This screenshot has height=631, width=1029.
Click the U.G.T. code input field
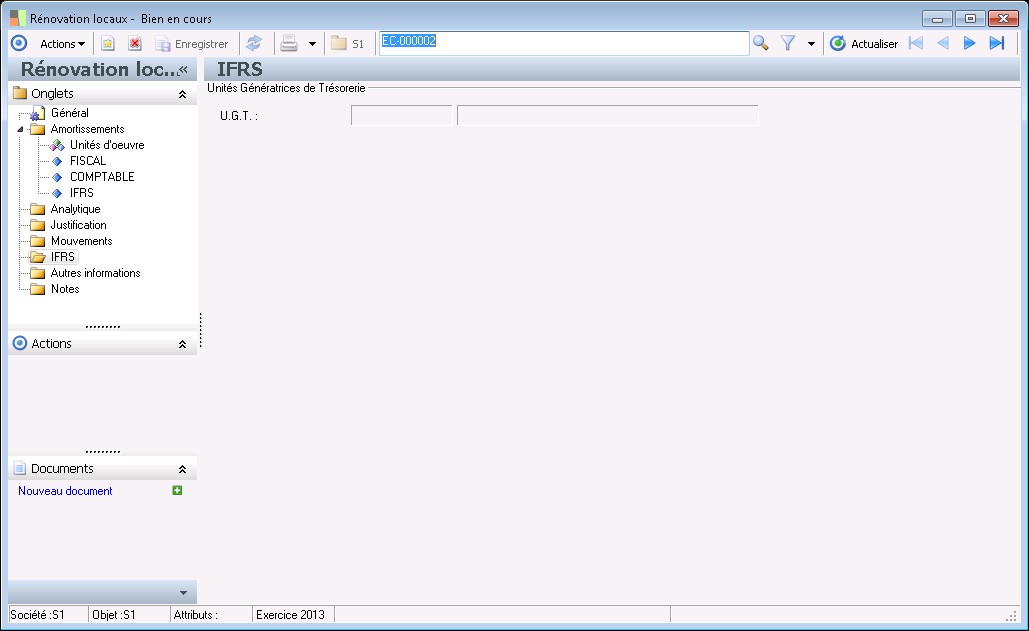click(402, 115)
